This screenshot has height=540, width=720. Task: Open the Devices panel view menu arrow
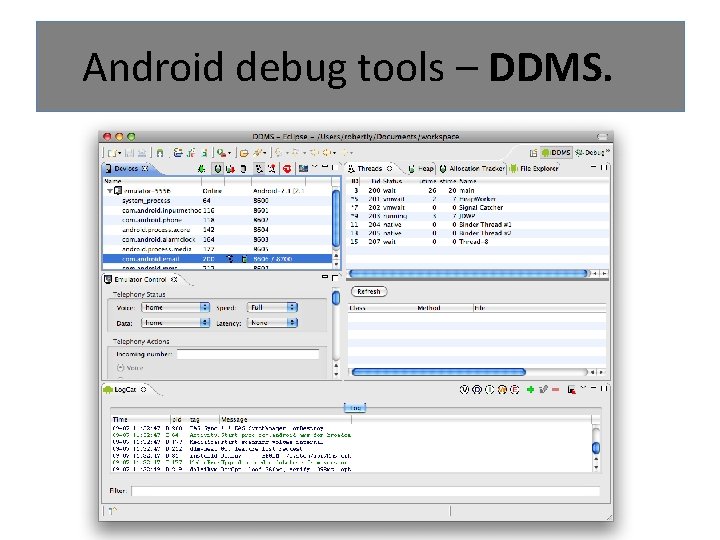click(x=315, y=166)
